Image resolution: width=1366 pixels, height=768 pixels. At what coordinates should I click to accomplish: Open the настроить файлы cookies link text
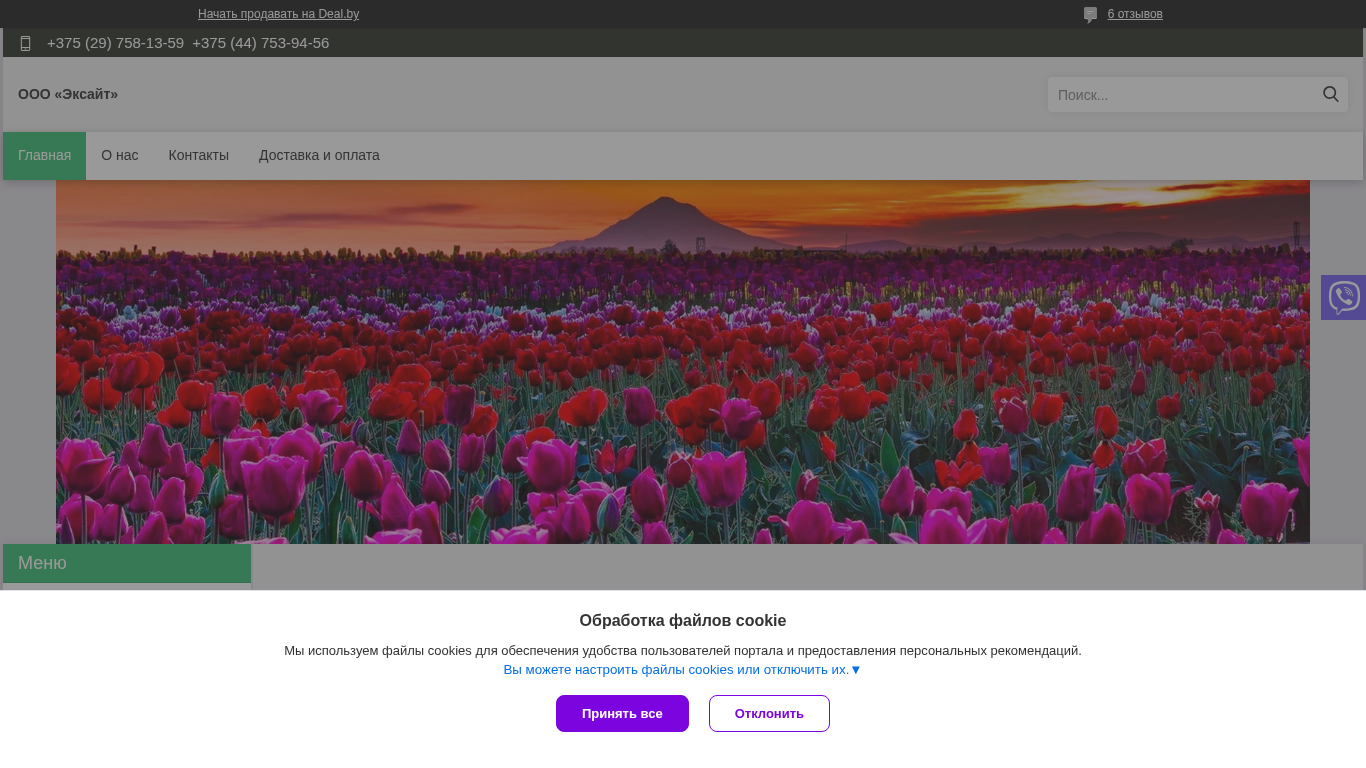[x=676, y=670]
